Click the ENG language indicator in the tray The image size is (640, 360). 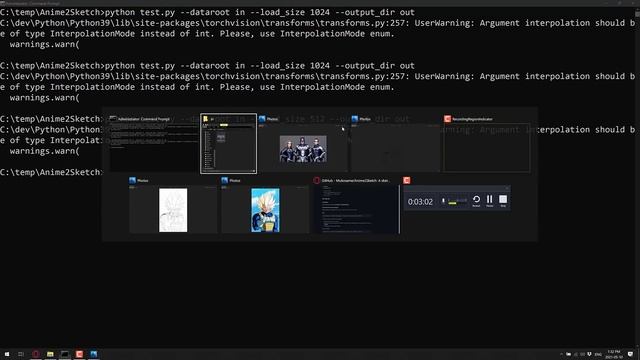pos(598,354)
